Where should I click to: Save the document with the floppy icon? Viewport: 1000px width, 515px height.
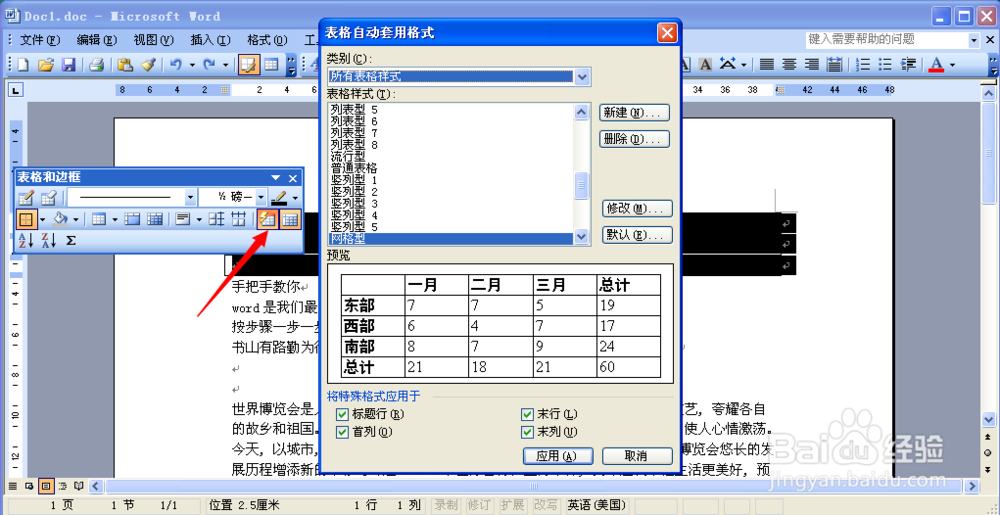68,64
